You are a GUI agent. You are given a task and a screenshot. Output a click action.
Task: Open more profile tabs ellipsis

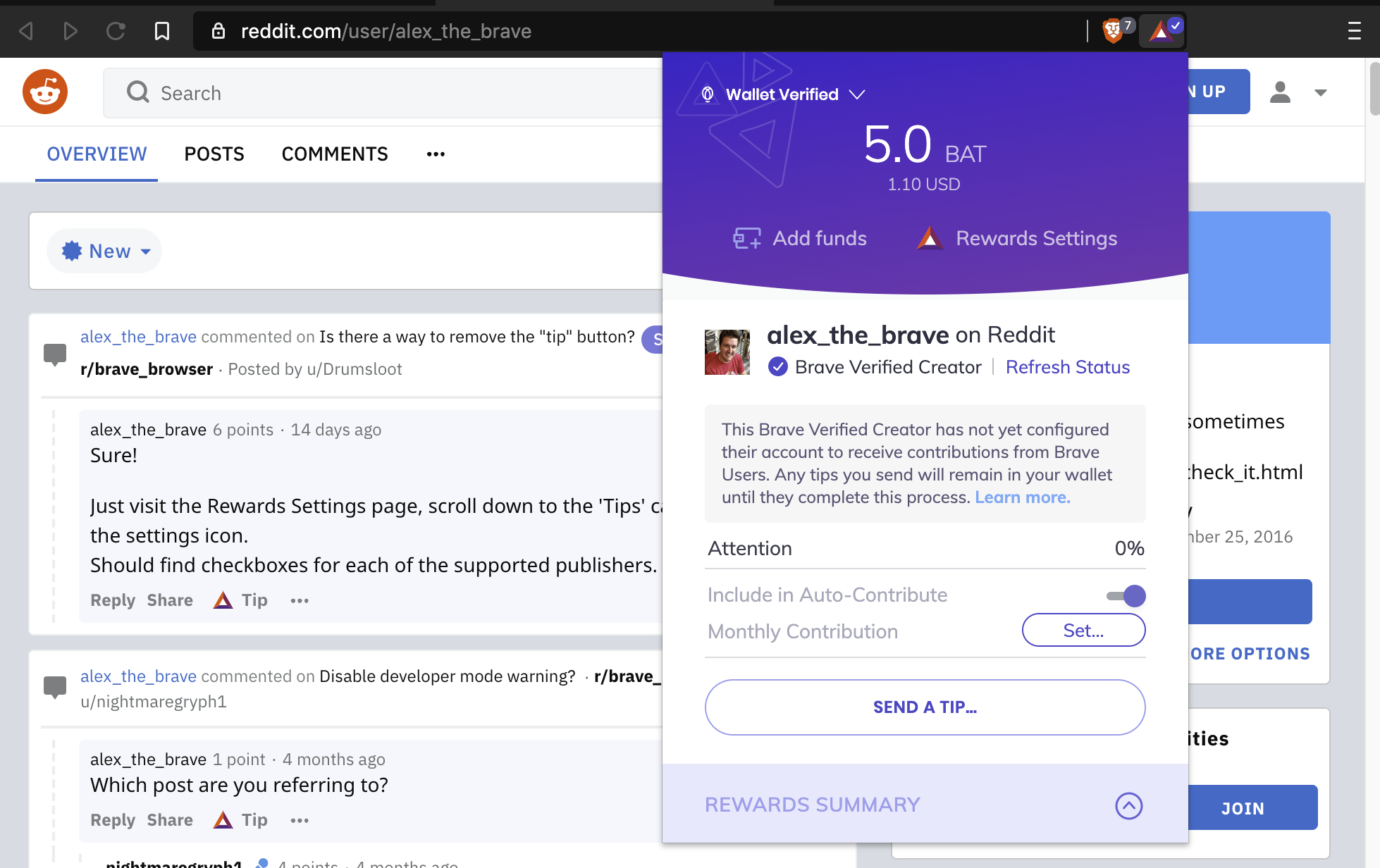pyautogui.click(x=436, y=154)
